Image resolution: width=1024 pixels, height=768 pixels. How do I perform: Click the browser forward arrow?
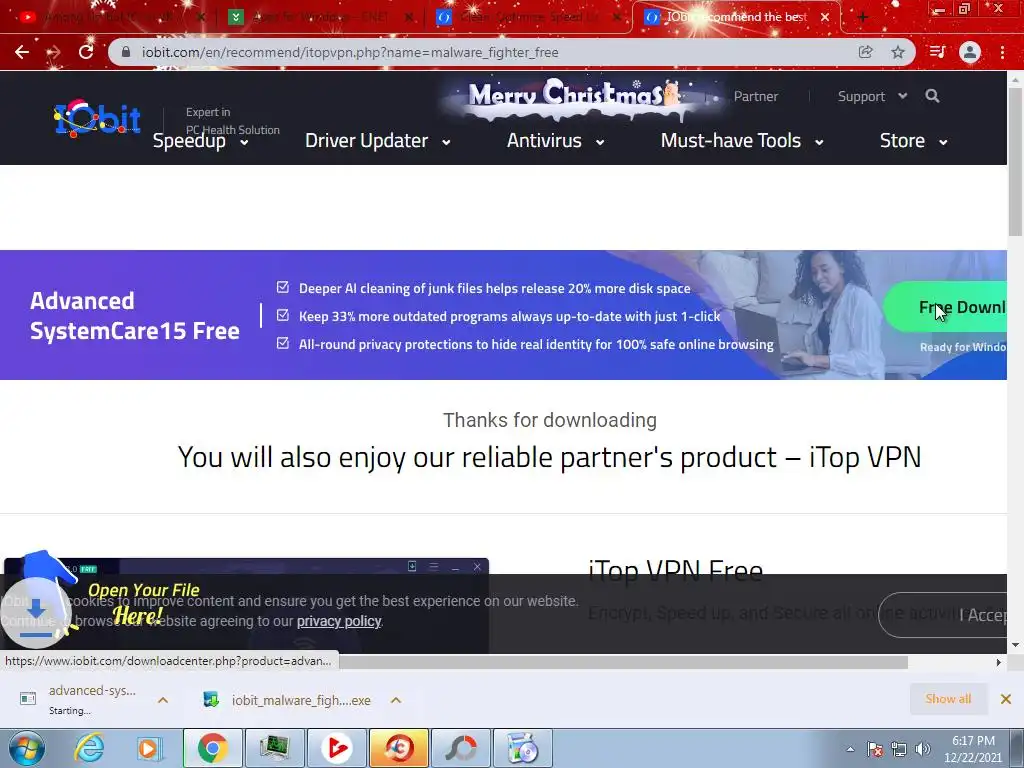tap(54, 52)
